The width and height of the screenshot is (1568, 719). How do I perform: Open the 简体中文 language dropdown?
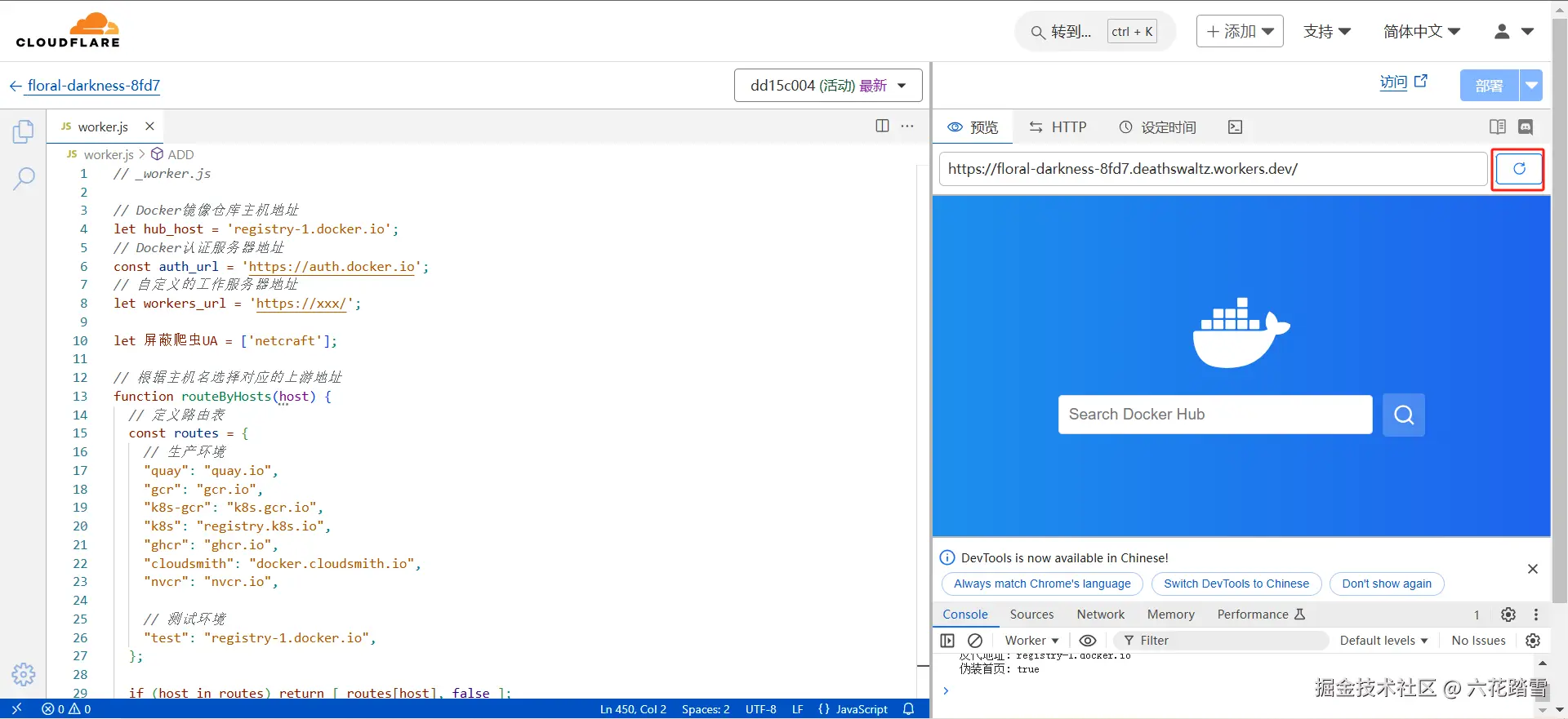point(1422,31)
